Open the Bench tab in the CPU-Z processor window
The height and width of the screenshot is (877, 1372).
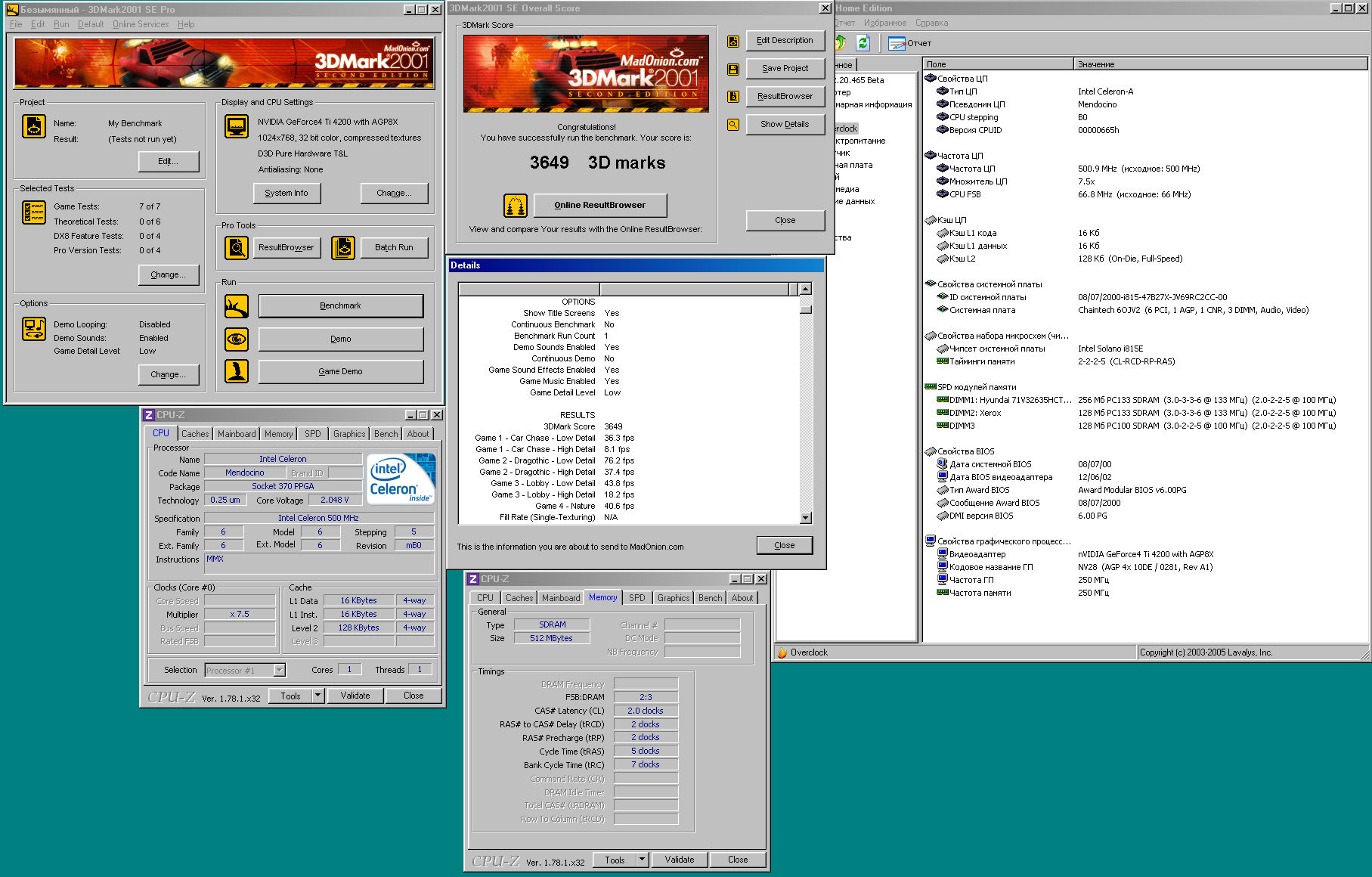(x=386, y=434)
